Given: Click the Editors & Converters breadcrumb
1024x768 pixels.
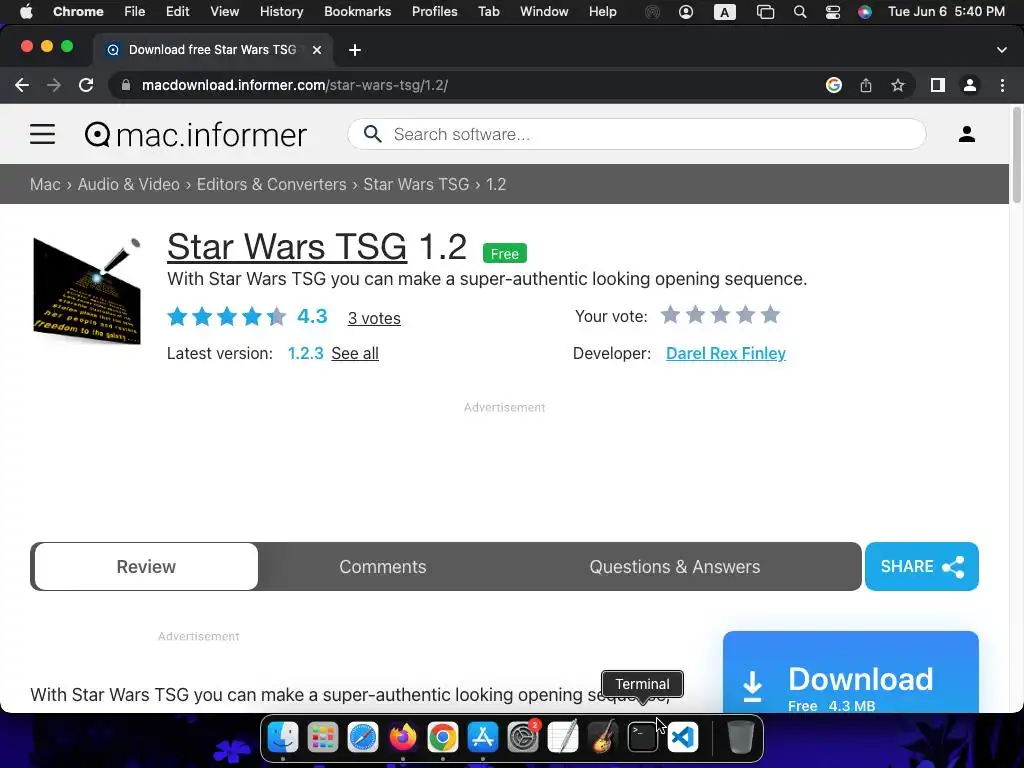Looking at the screenshot, I should click(x=272, y=184).
